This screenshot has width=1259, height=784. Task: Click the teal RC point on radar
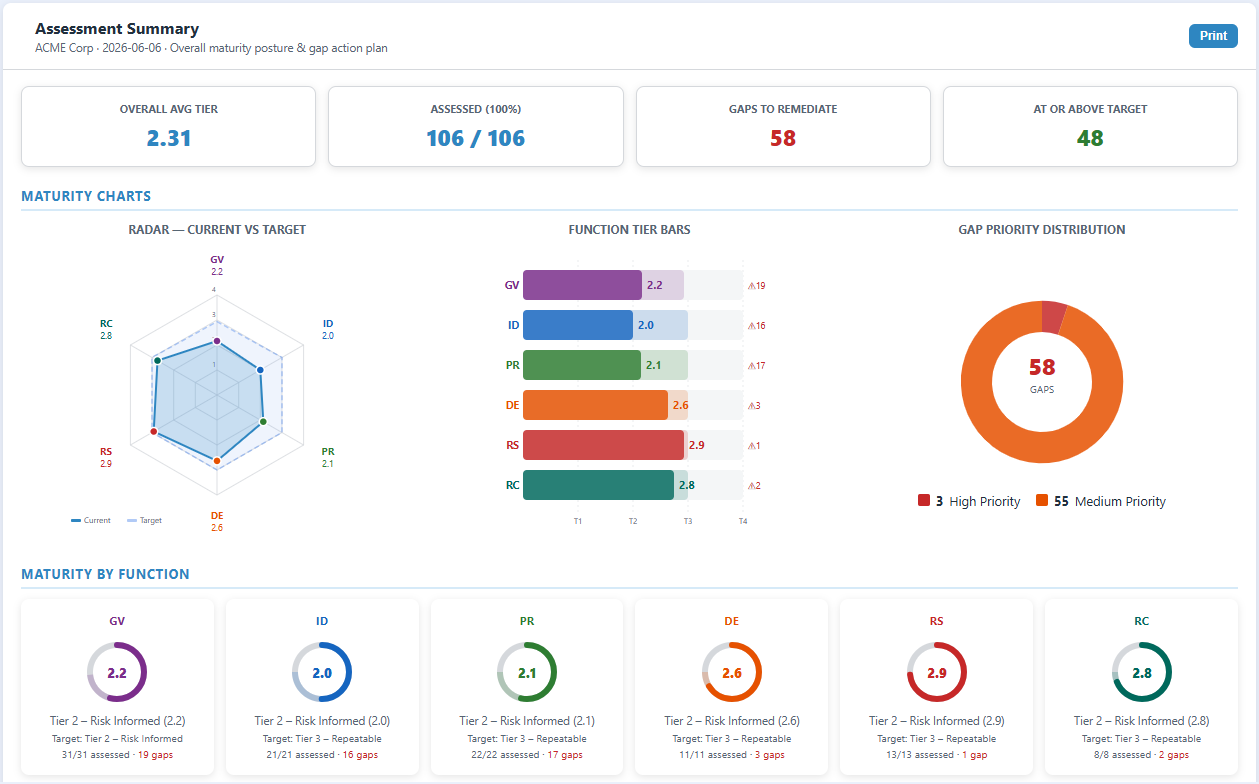[156, 360]
